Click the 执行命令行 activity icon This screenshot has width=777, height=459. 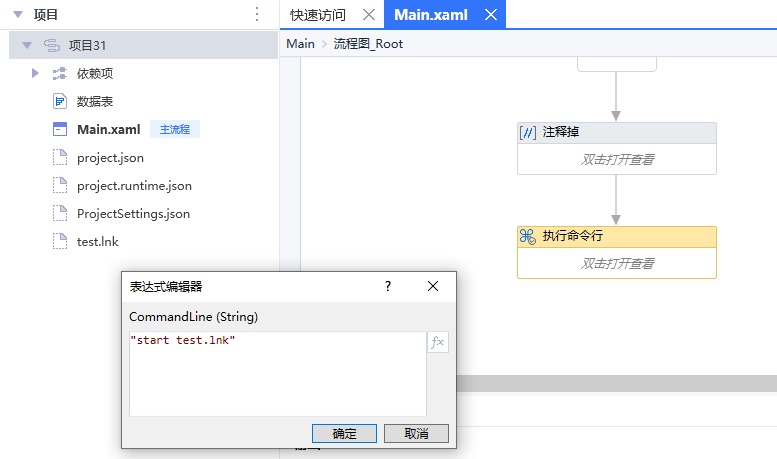pyautogui.click(x=527, y=236)
